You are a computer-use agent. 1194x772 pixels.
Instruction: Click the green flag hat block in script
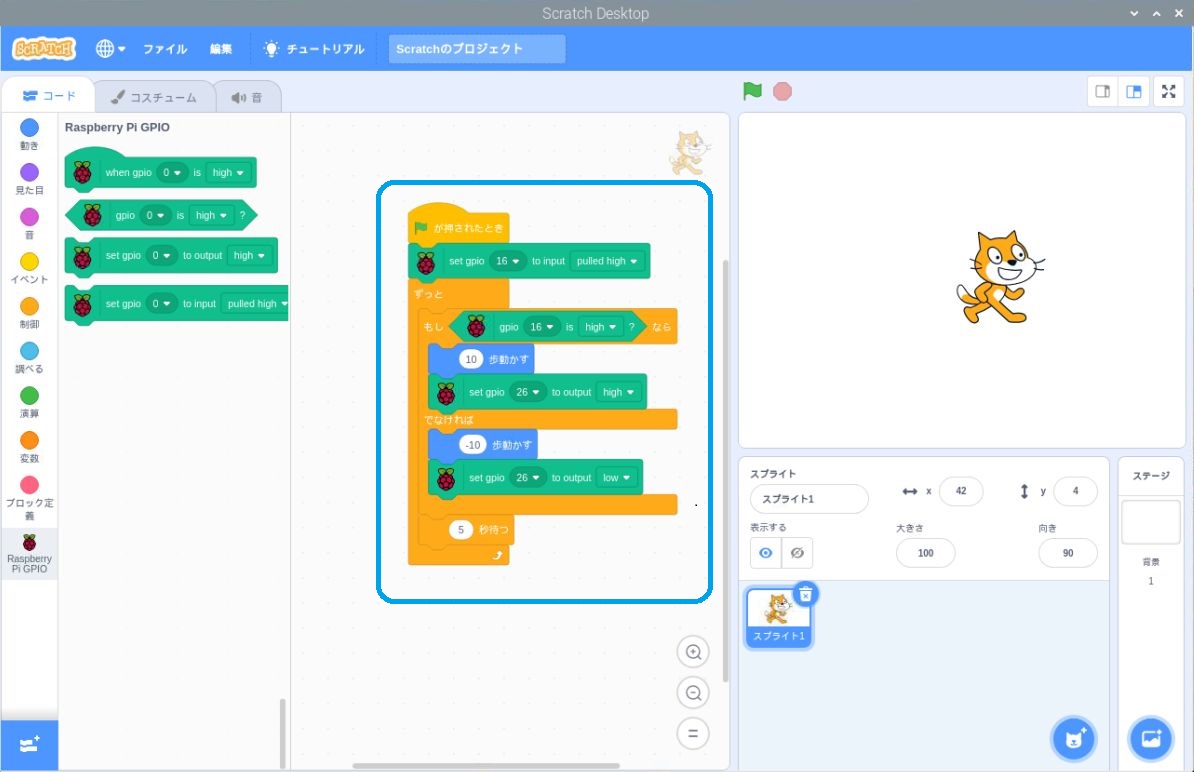458,225
